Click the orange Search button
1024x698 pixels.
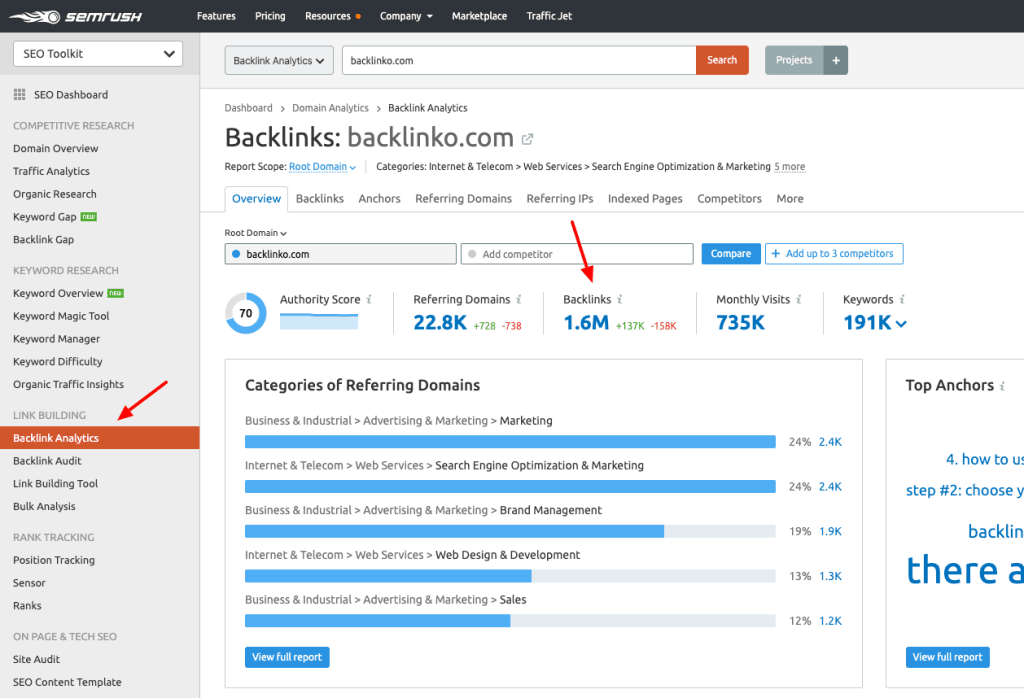721,60
